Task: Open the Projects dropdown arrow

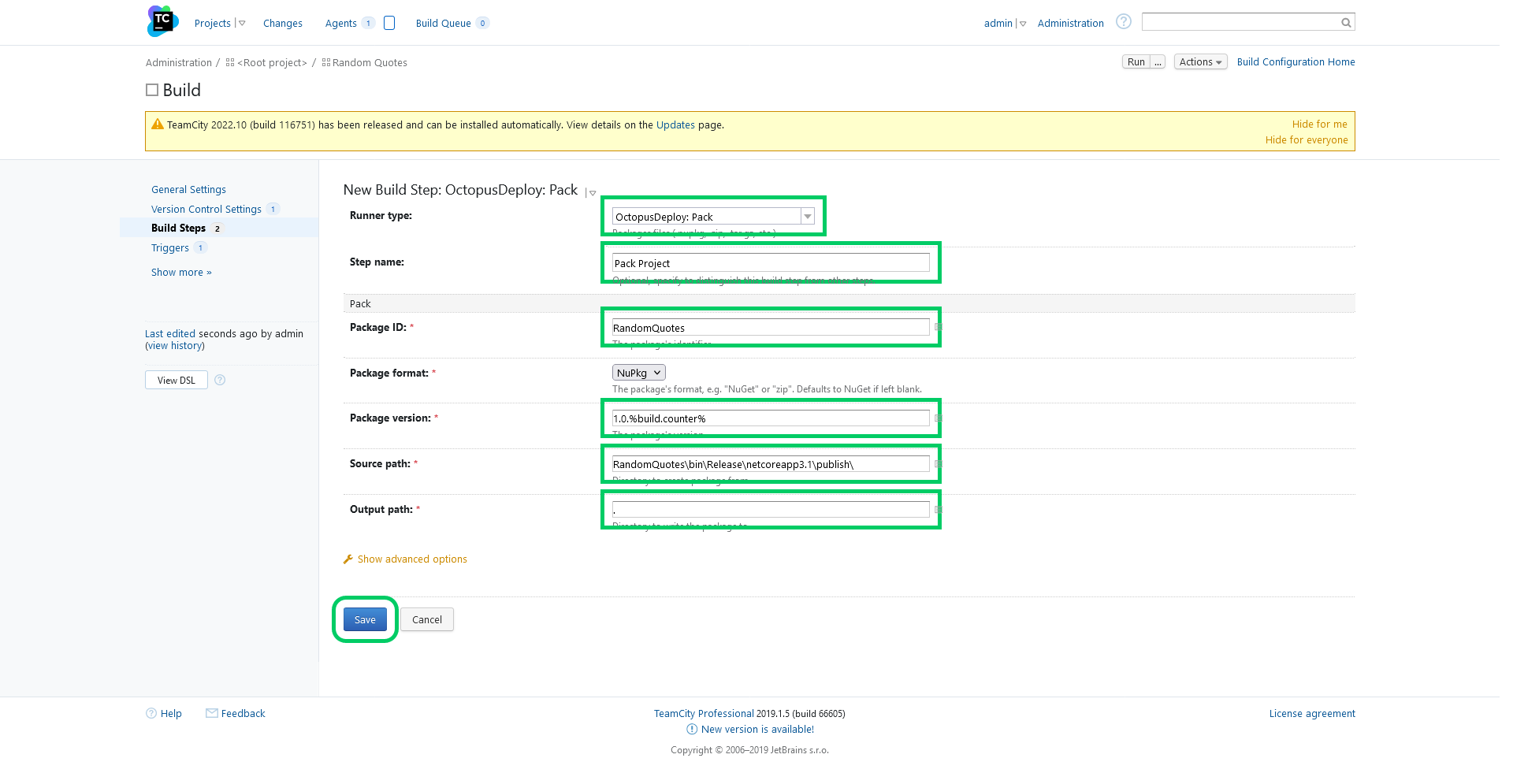Action: coord(242,24)
